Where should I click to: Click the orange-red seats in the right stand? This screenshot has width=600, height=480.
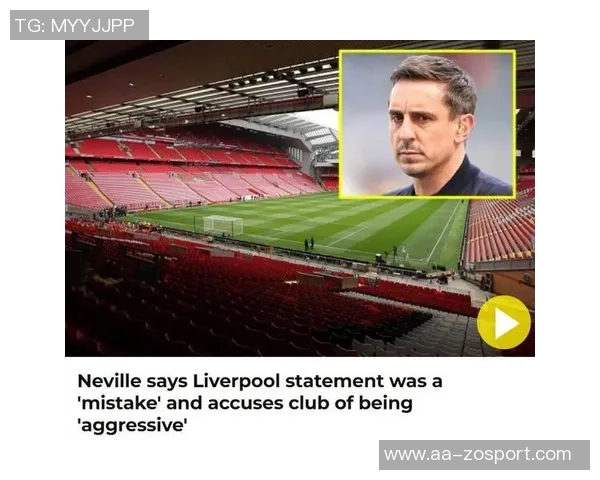point(501,230)
